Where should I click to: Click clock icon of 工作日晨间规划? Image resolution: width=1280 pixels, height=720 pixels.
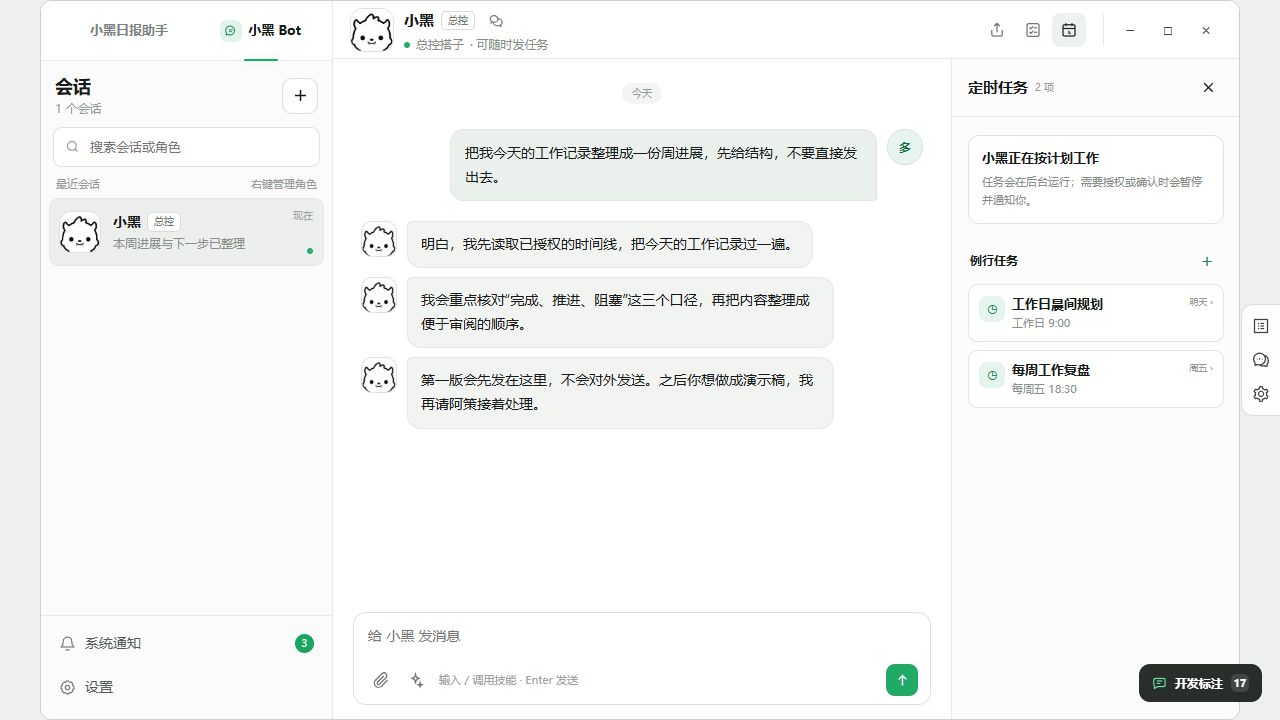pyautogui.click(x=992, y=309)
